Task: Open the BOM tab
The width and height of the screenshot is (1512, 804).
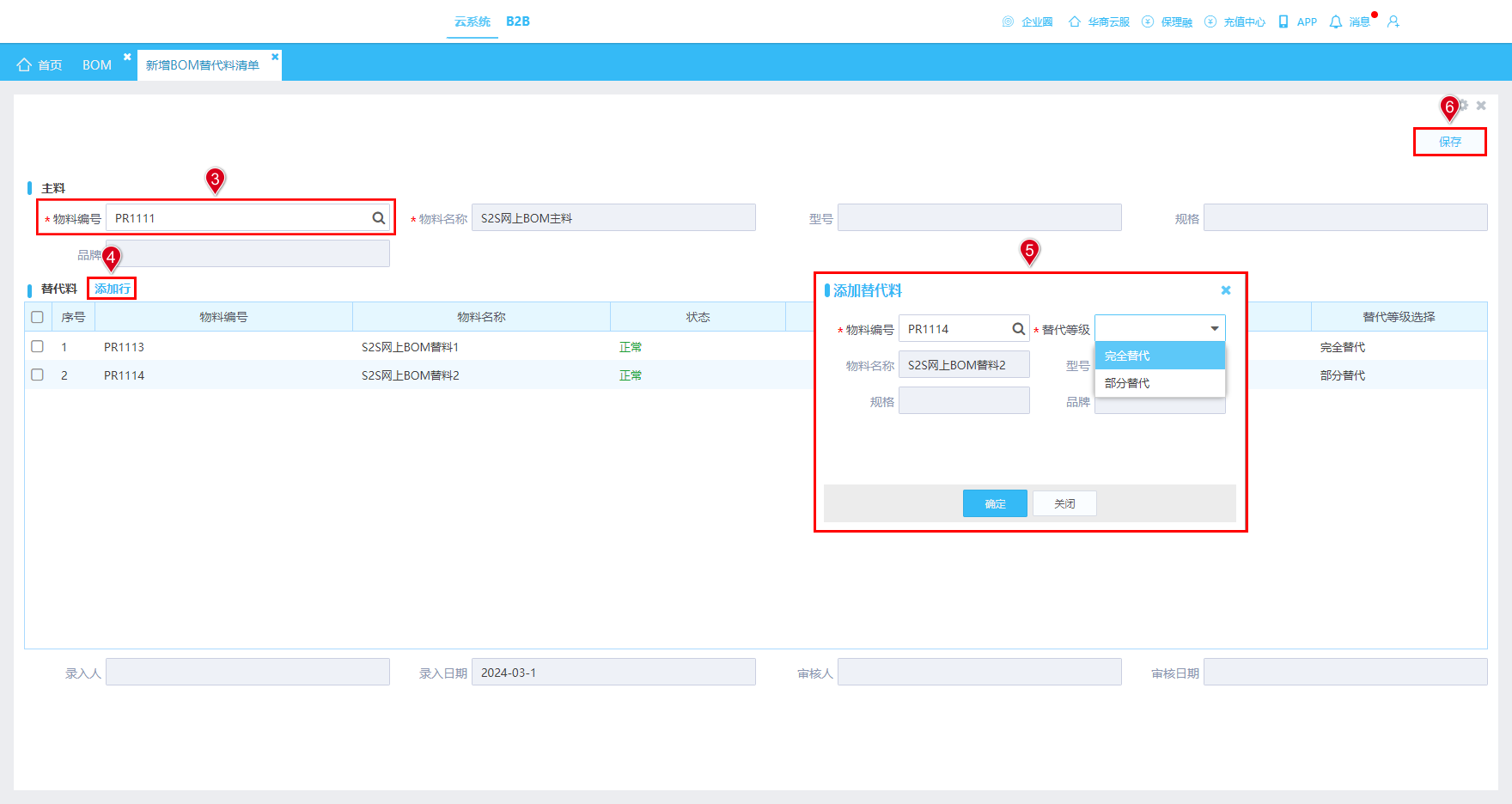Action: [x=97, y=65]
